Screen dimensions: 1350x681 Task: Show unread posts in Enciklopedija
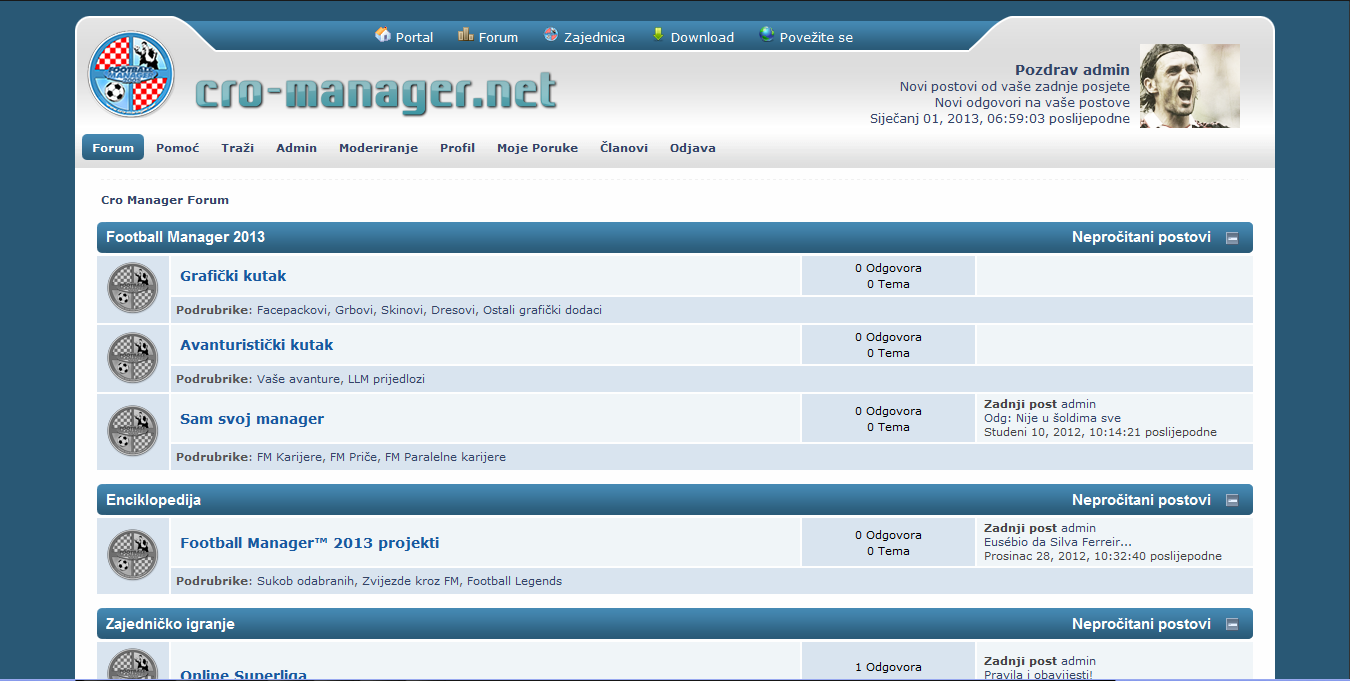click(x=1141, y=499)
